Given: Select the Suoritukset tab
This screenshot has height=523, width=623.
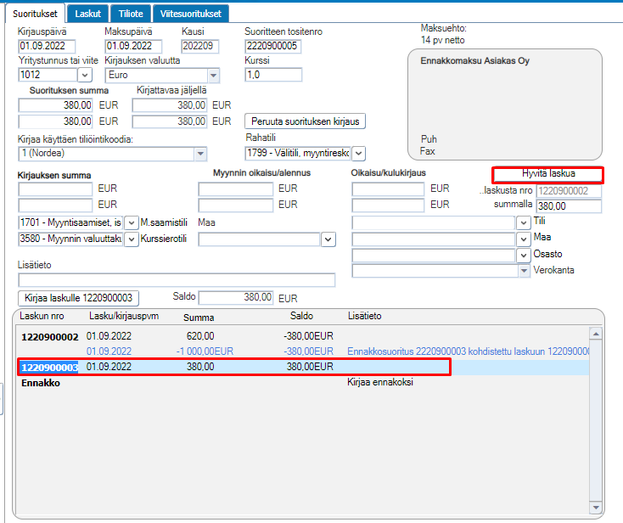Looking at the screenshot, I should [35, 14].
